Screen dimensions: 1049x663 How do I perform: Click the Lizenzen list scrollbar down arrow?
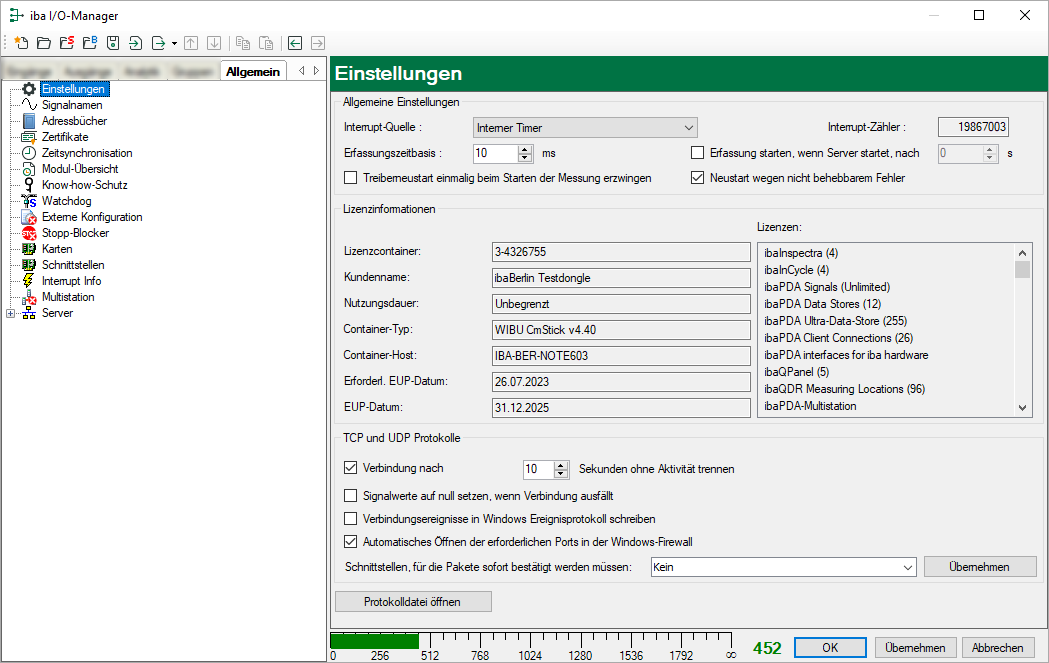[1022, 407]
